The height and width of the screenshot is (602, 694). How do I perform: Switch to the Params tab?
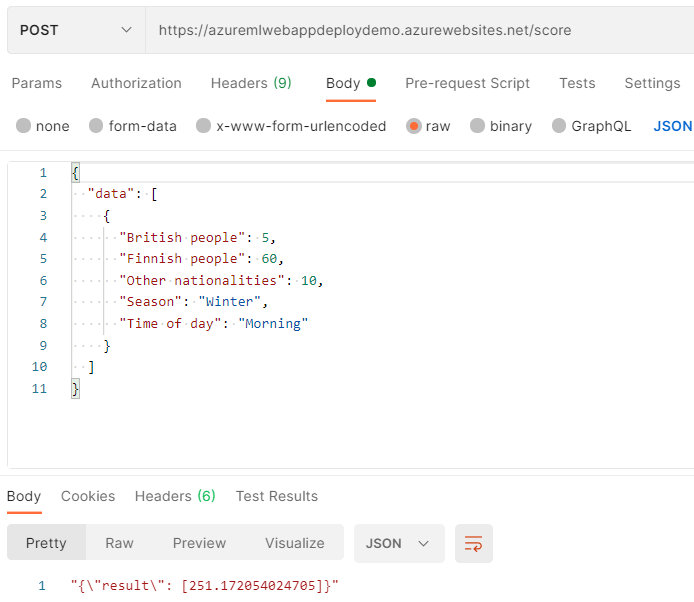[x=37, y=83]
